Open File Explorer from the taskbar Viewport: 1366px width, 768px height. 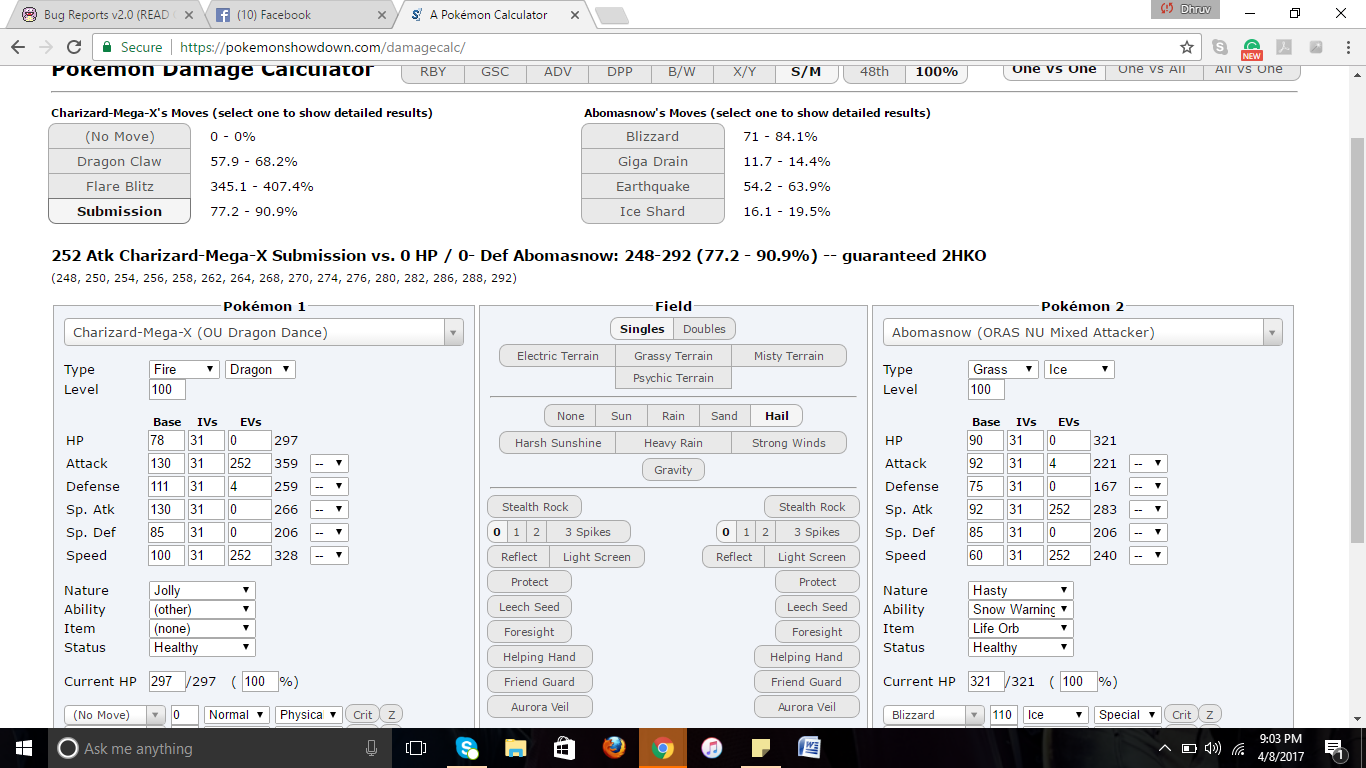click(x=515, y=748)
